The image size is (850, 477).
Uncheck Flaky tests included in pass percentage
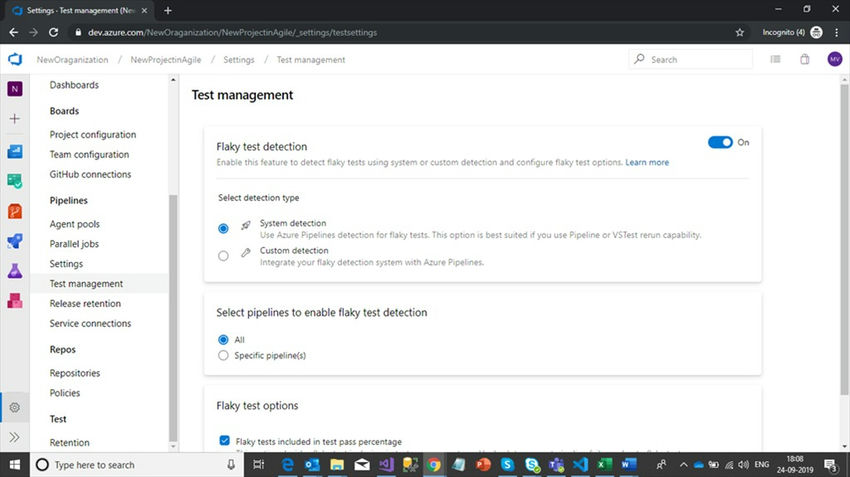pyautogui.click(x=224, y=440)
